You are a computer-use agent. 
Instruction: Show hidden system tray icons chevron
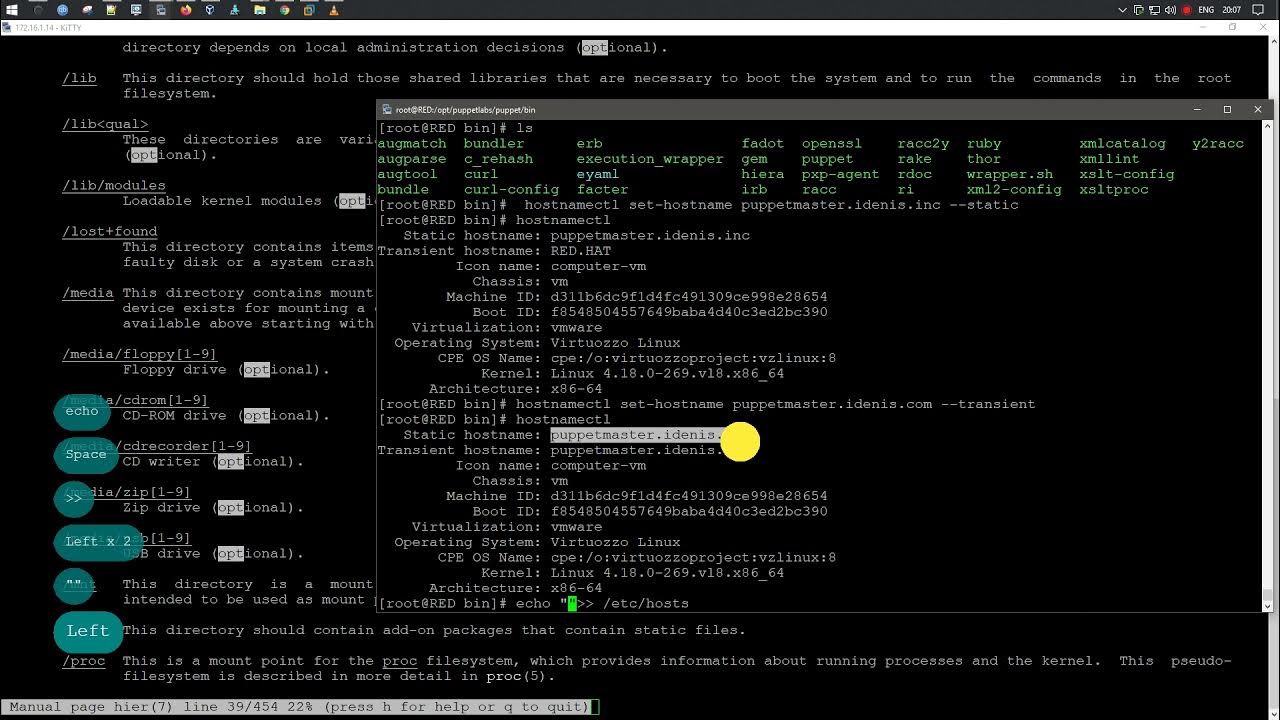pyautogui.click(x=1122, y=10)
